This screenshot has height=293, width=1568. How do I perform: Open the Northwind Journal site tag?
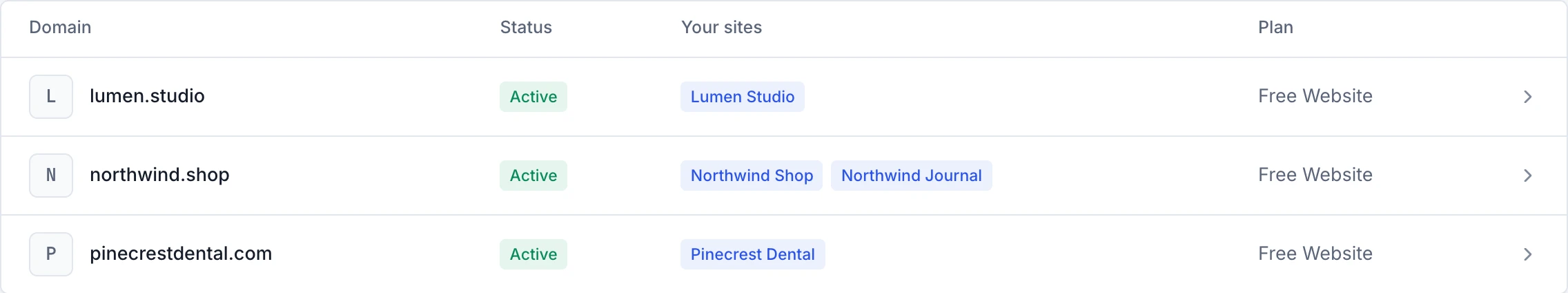[x=912, y=176]
